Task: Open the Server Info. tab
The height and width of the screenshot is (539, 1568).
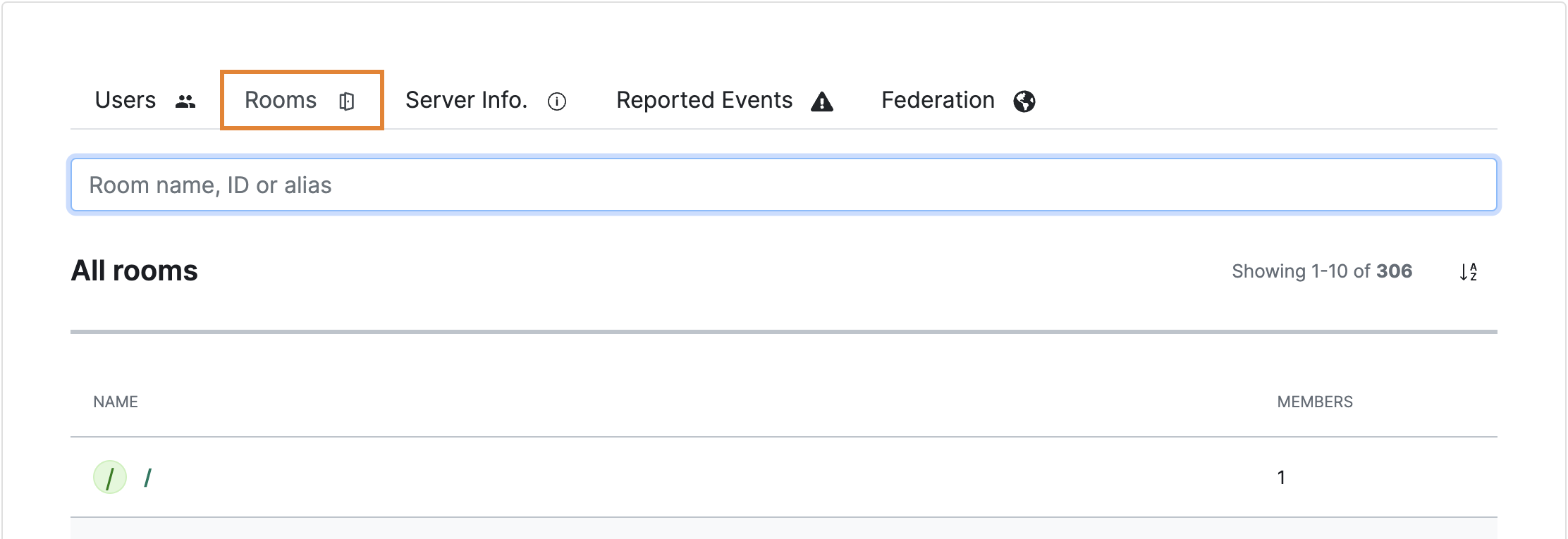Action: tap(466, 100)
